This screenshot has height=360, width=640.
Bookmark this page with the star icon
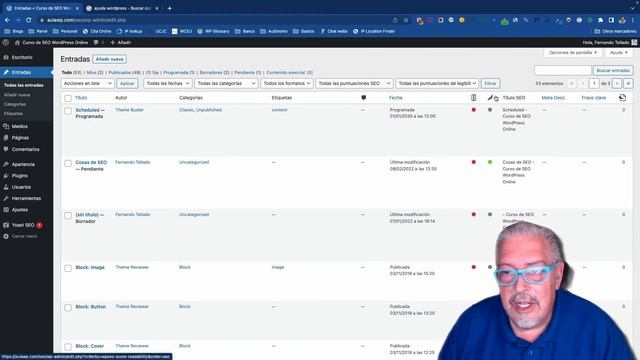(x=406, y=20)
